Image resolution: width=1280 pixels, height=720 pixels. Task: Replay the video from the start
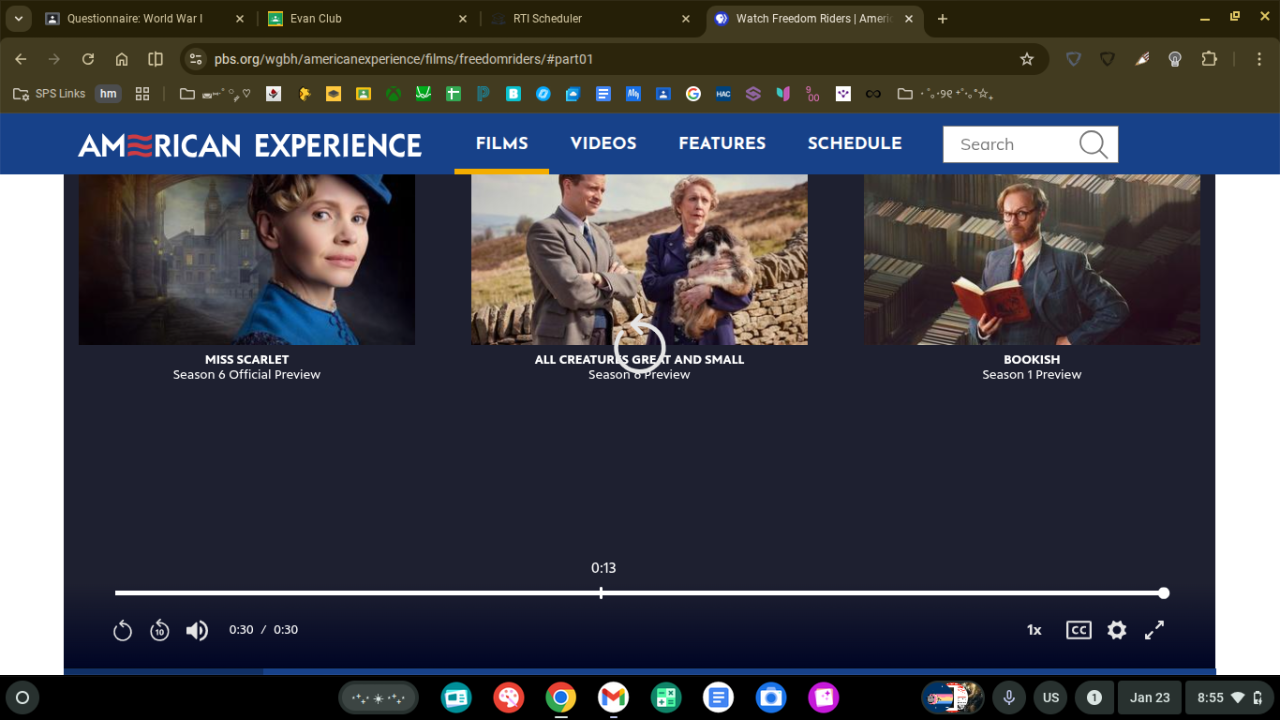tap(122, 630)
